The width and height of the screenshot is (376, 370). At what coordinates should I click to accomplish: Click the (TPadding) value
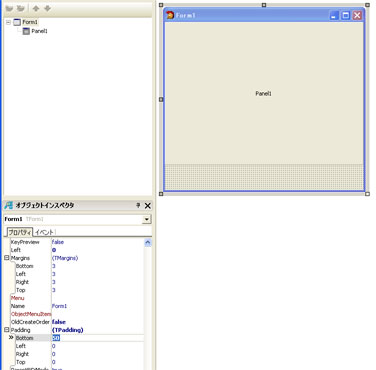click(x=68, y=330)
